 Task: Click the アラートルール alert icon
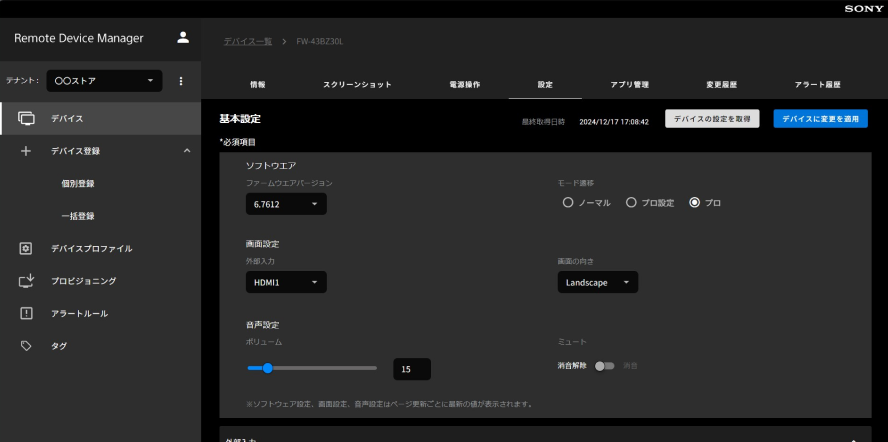[27, 313]
